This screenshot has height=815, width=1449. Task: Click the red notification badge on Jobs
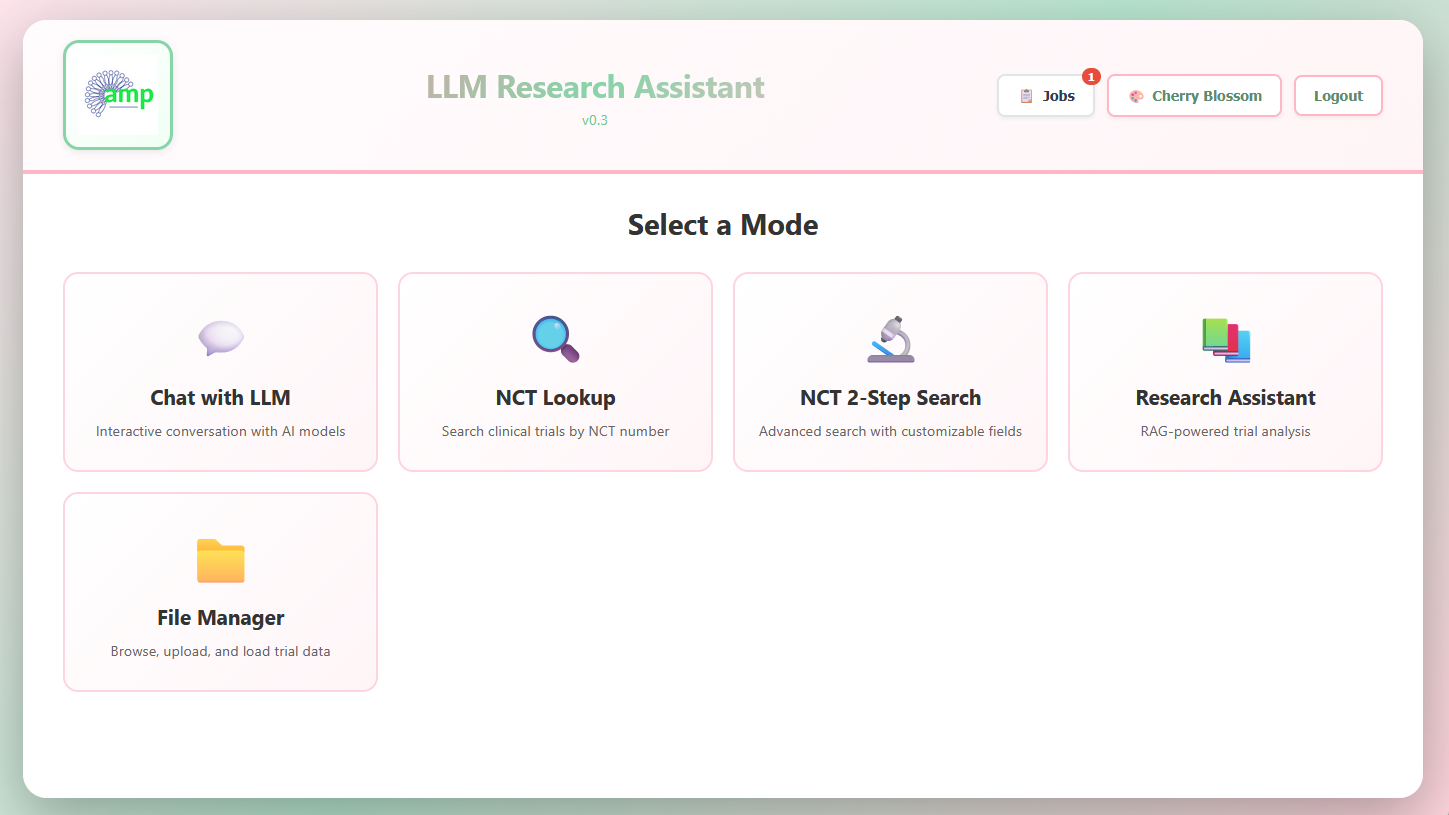tap(1091, 76)
